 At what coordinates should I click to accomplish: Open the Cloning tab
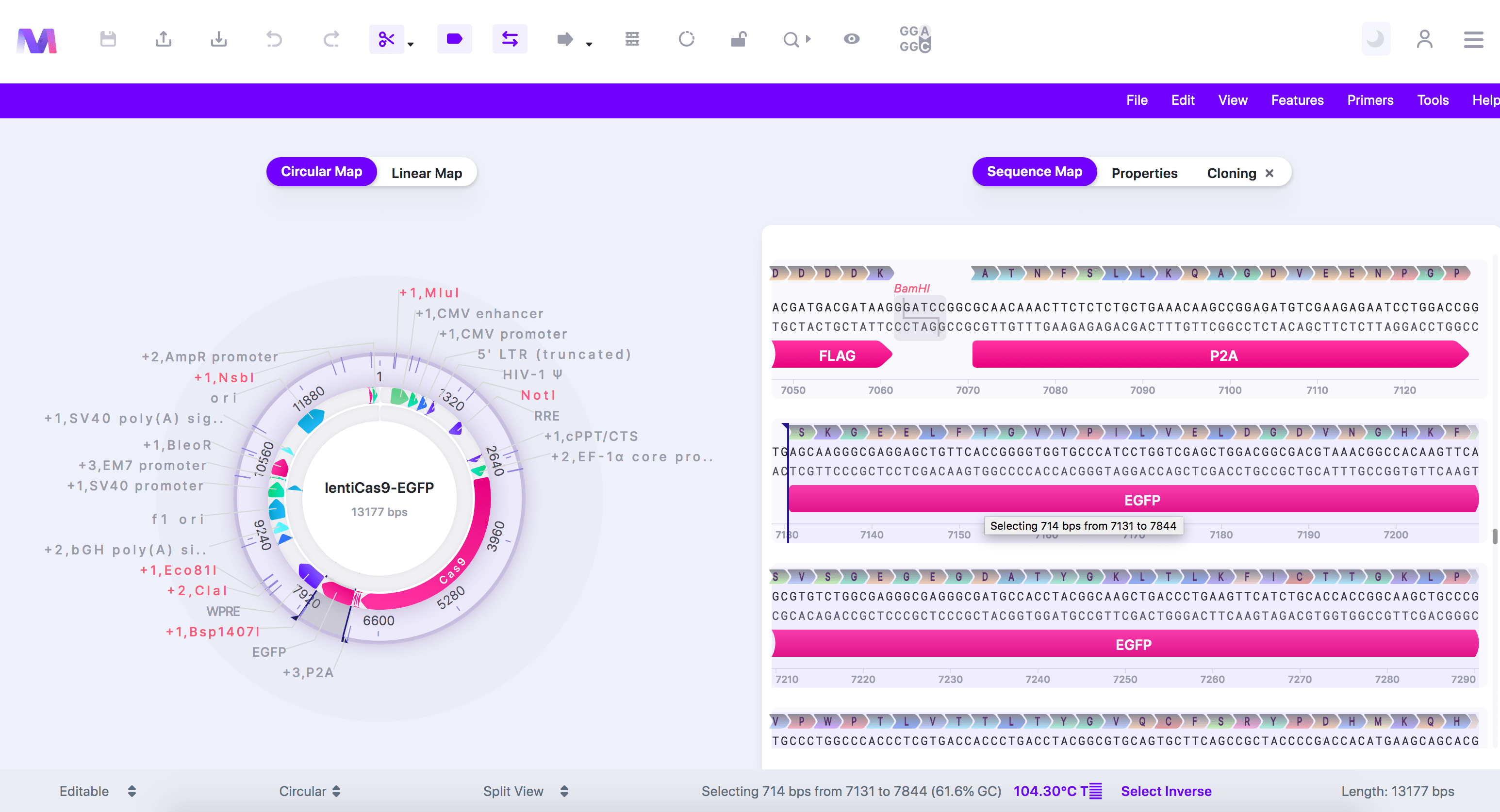click(x=1231, y=173)
